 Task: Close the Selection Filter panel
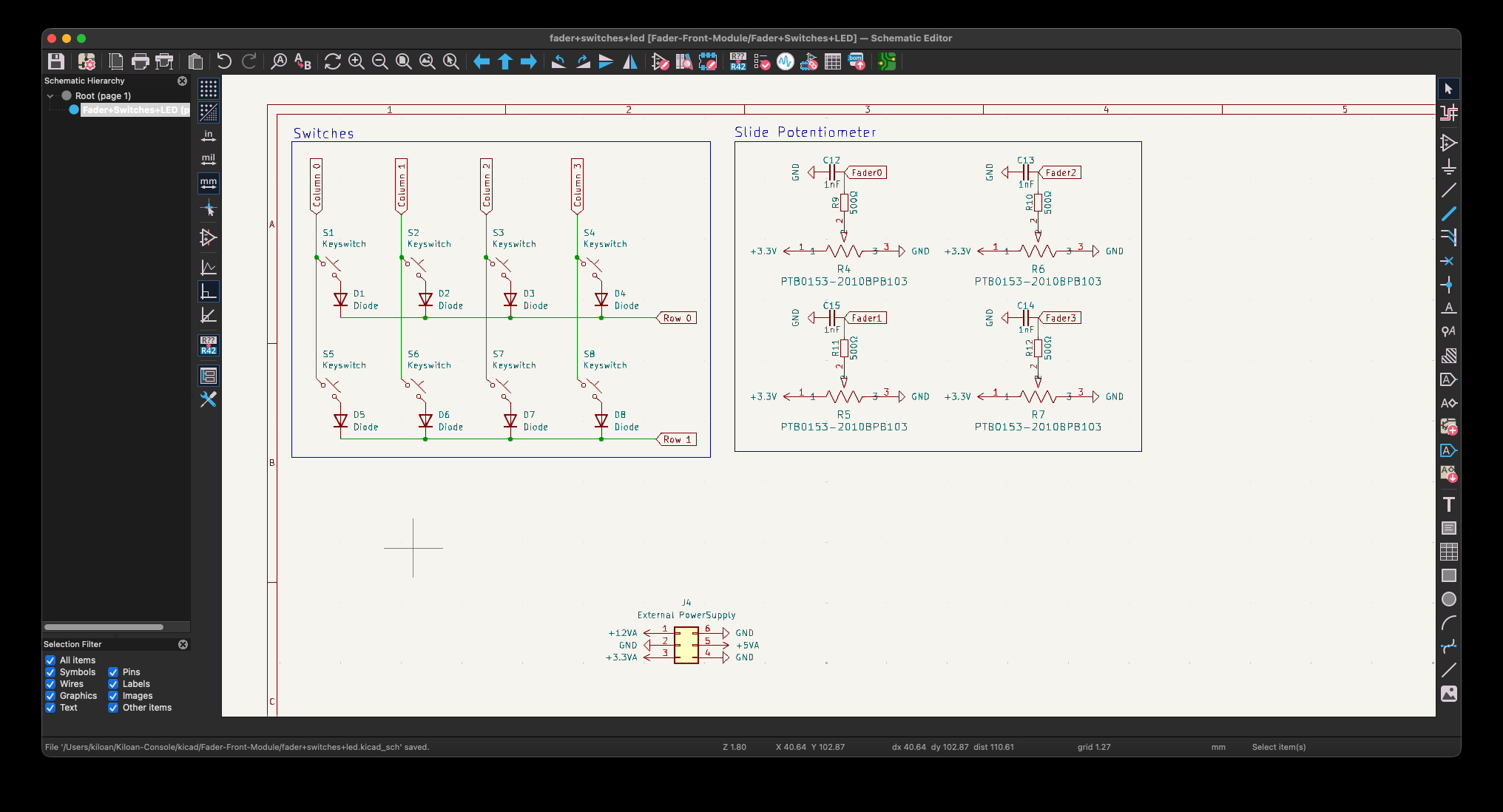[x=183, y=644]
